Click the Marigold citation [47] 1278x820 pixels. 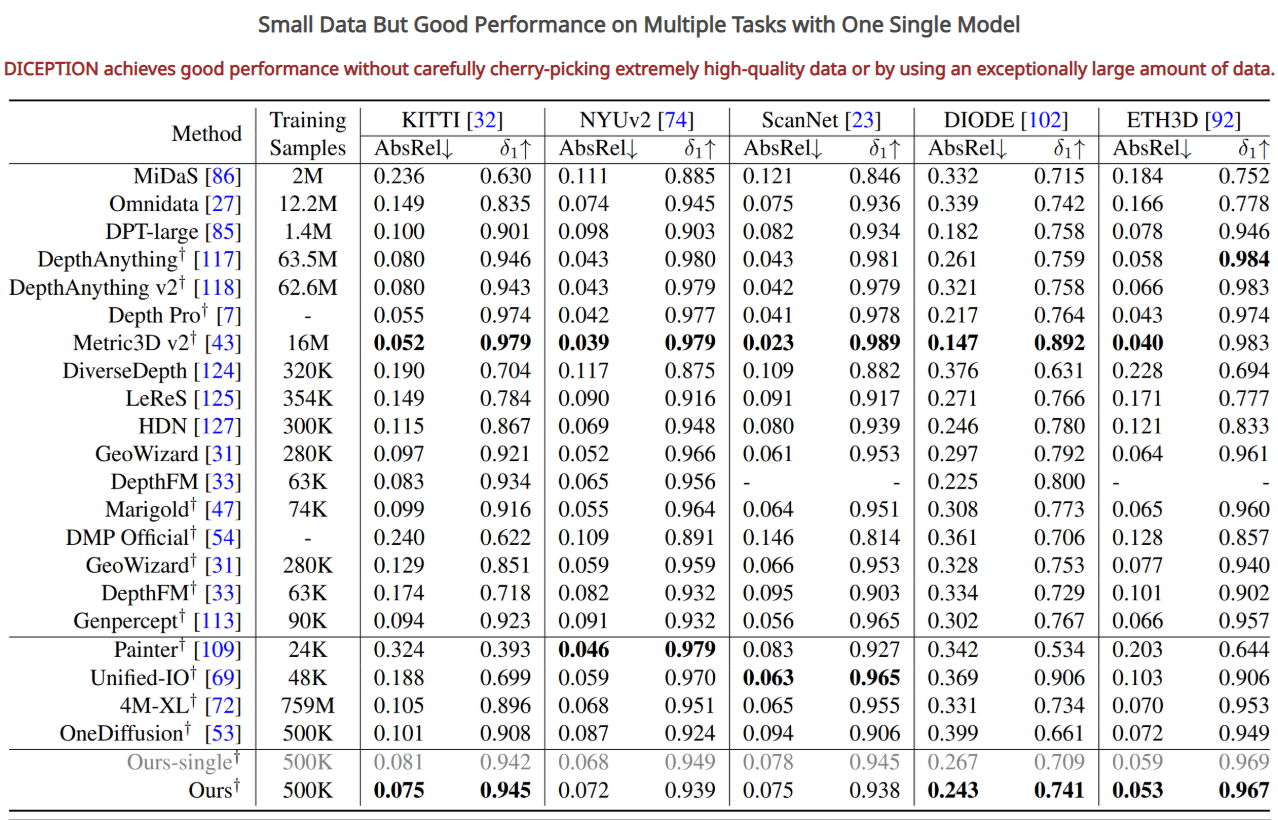(x=223, y=510)
